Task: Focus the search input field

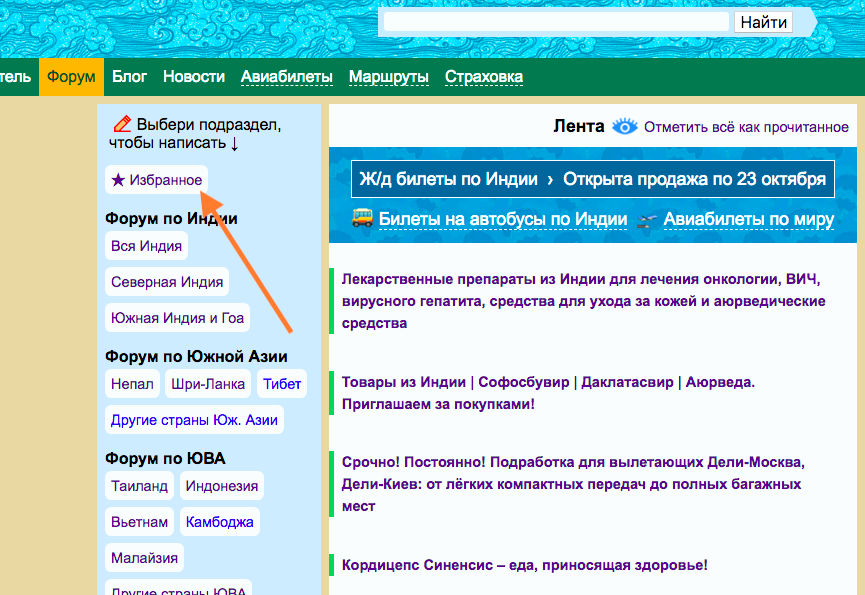Action: [x=556, y=21]
